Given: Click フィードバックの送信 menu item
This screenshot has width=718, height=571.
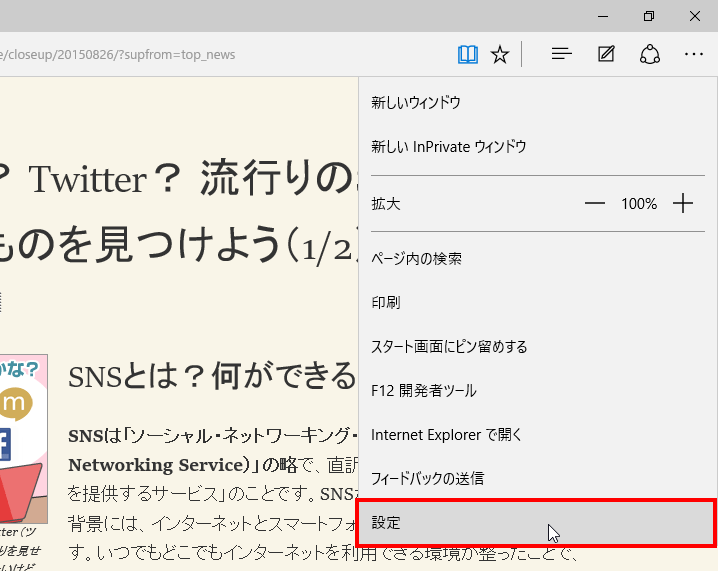Looking at the screenshot, I should click(x=427, y=479).
